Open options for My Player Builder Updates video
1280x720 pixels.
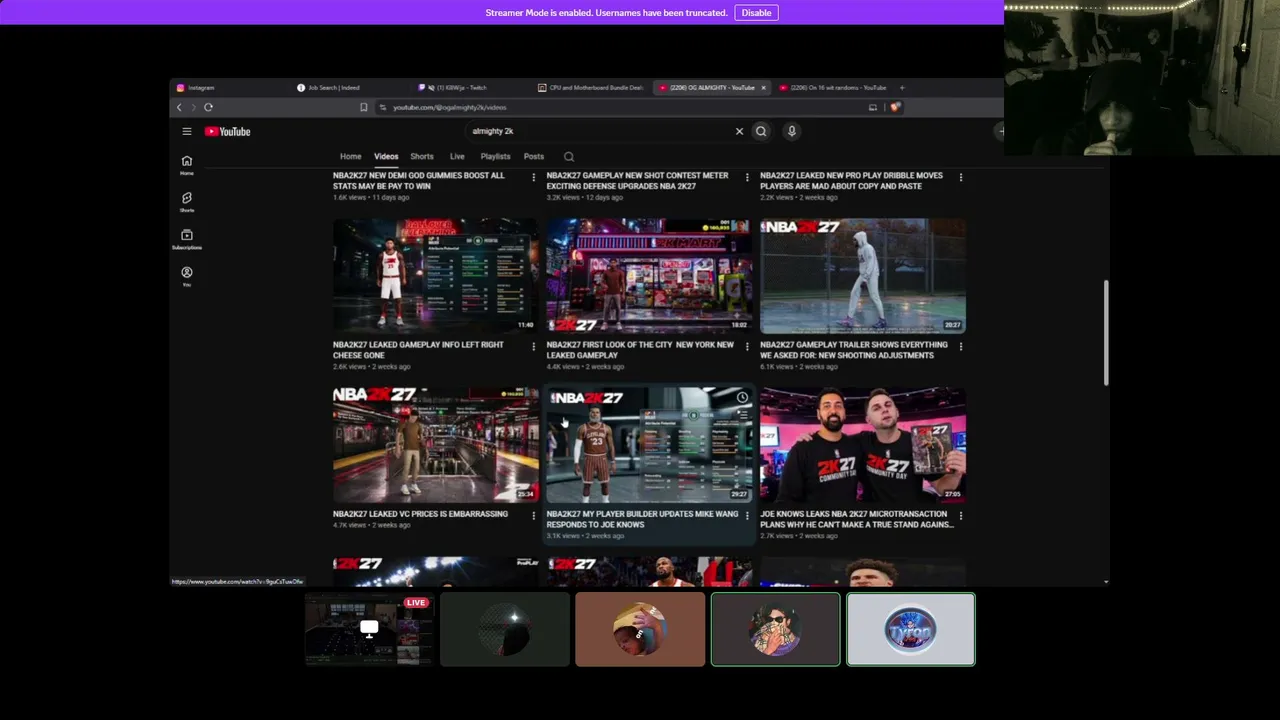point(747,516)
